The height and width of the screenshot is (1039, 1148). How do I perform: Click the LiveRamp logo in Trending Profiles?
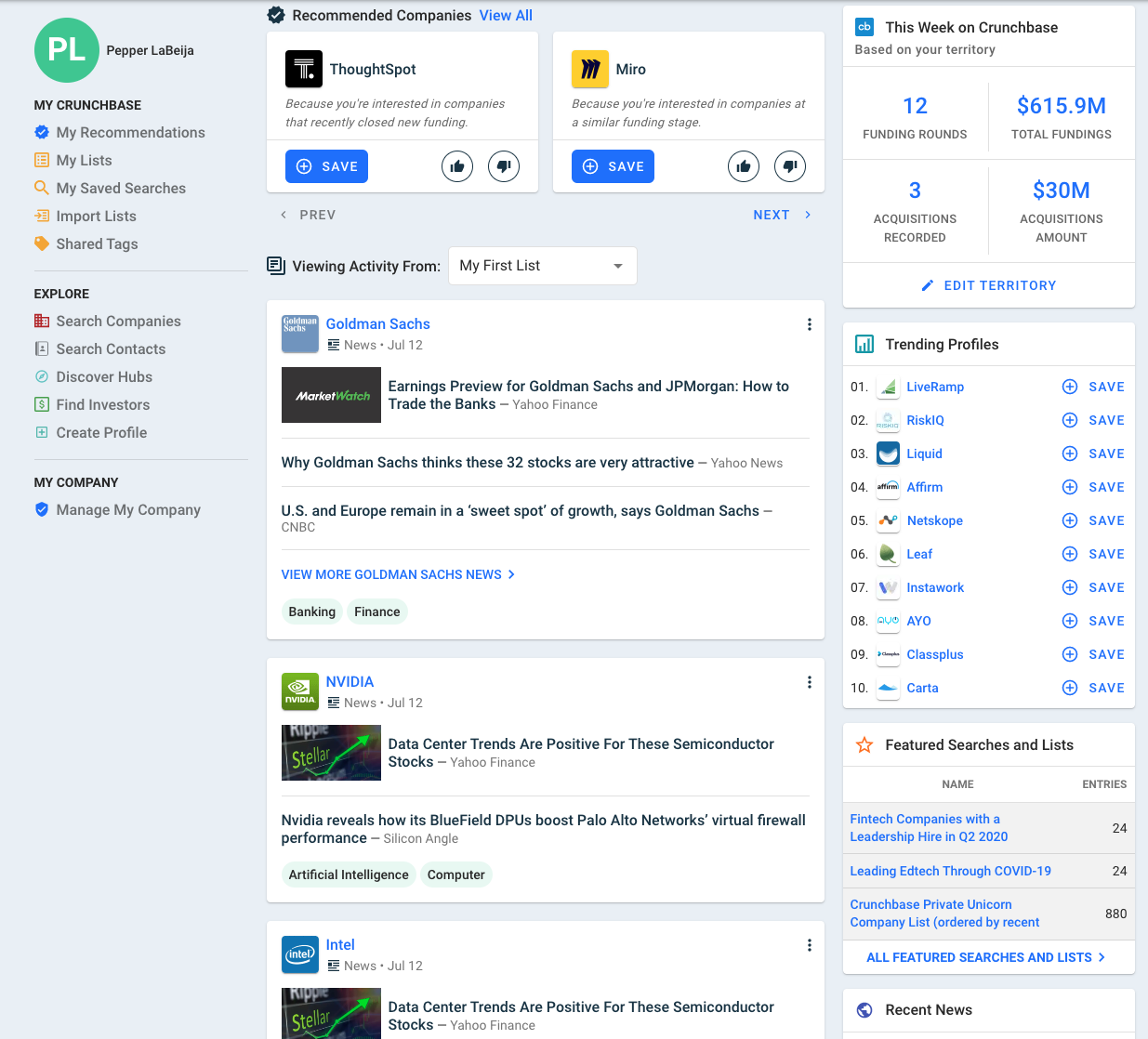click(x=888, y=387)
